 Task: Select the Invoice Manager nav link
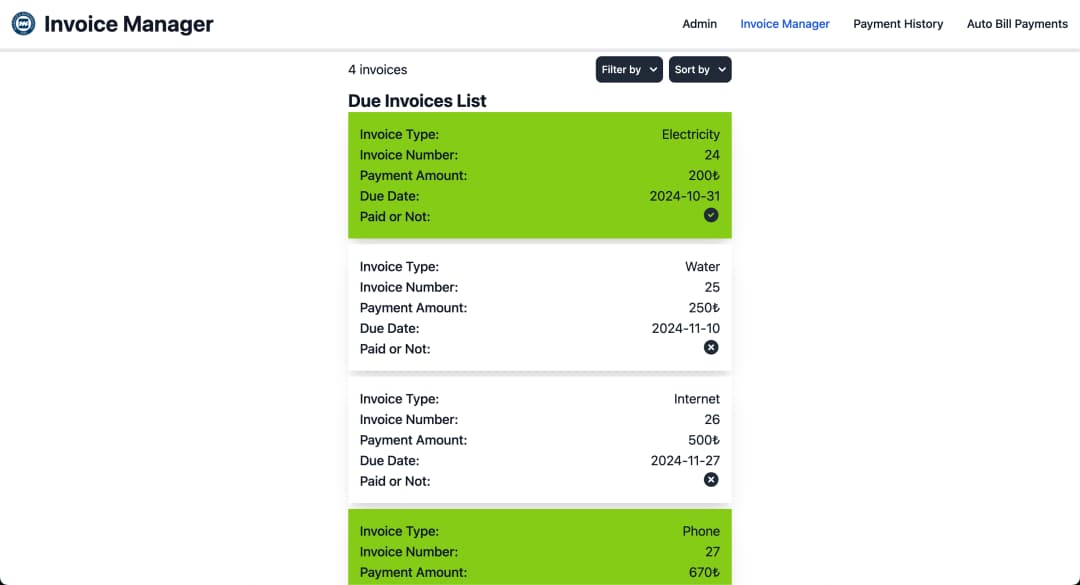click(x=785, y=24)
